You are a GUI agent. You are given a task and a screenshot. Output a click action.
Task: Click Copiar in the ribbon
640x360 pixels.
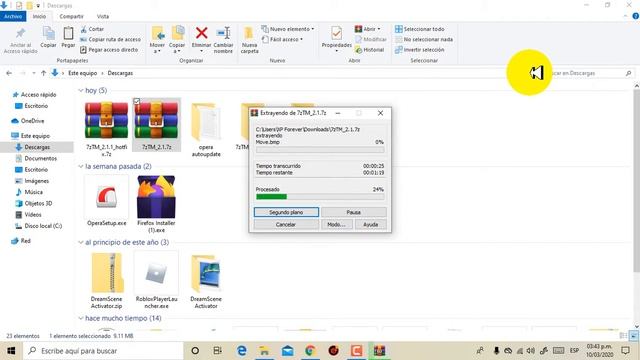(48, 37)
